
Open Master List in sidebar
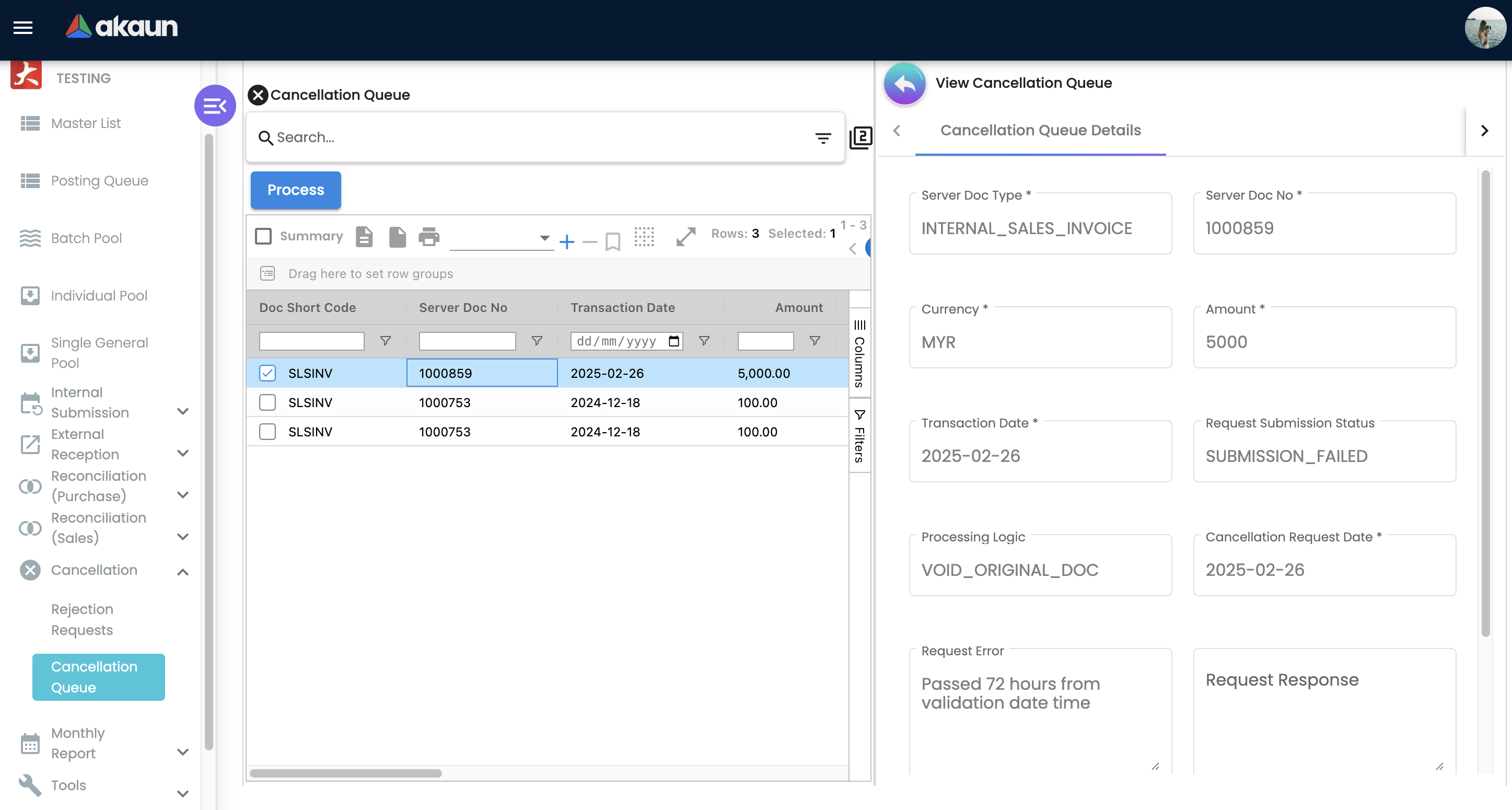click(86, 123)
